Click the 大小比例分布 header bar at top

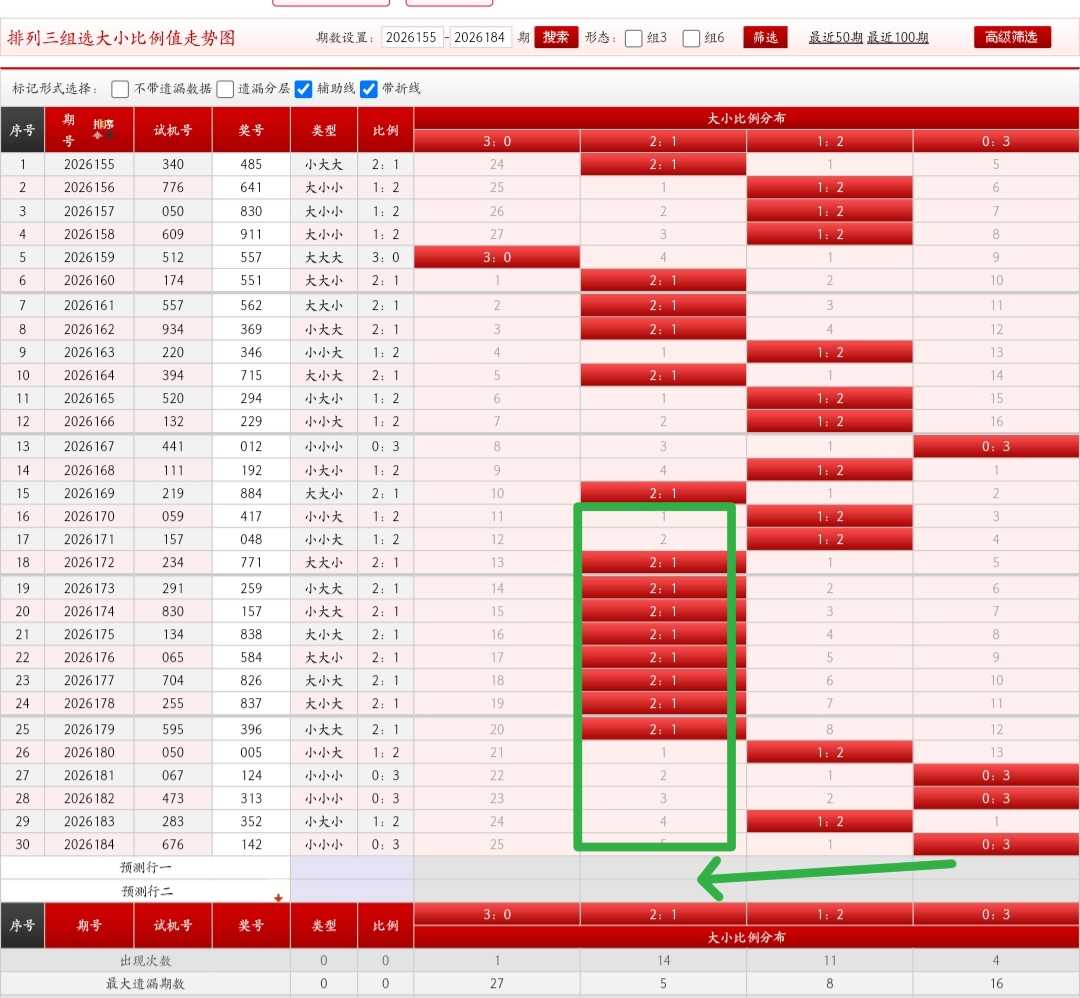pyautogui.click(x=746, y=118)
